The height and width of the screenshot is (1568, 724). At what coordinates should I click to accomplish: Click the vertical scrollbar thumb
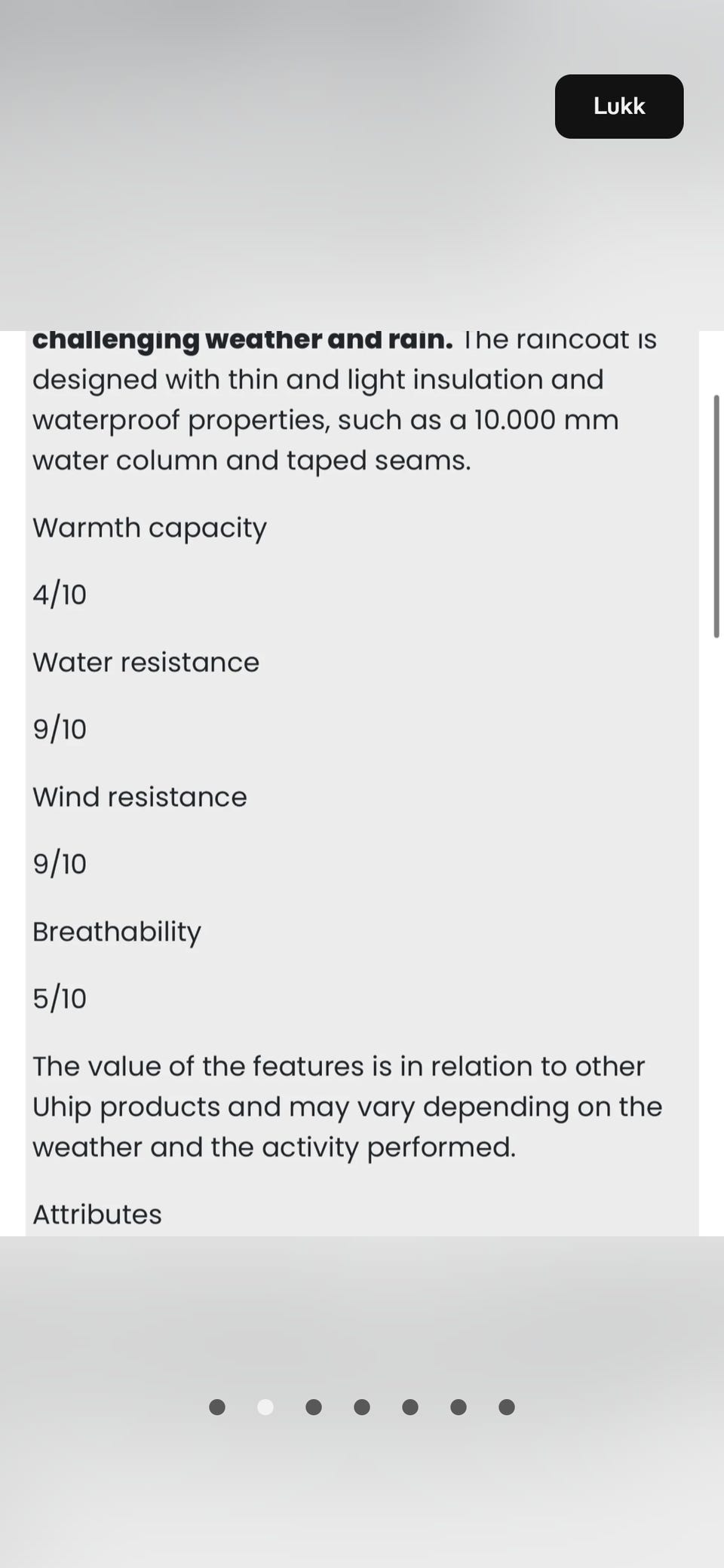click(716, 516)
